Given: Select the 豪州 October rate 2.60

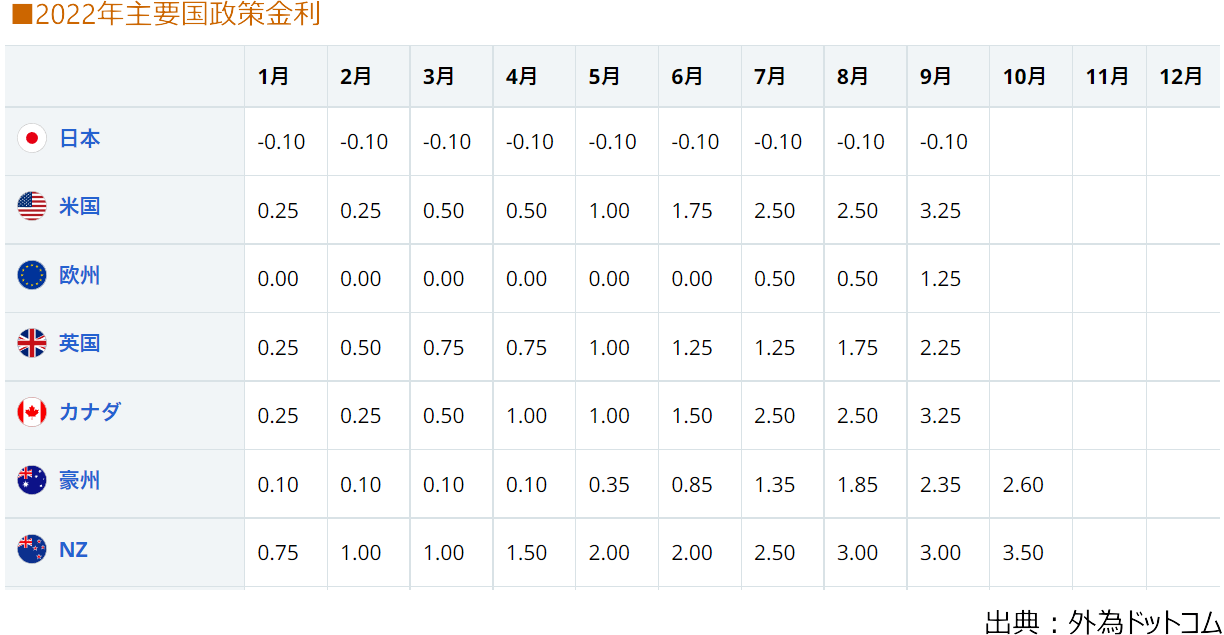Looking at the screenshot, I should (x=1023, y=485).
